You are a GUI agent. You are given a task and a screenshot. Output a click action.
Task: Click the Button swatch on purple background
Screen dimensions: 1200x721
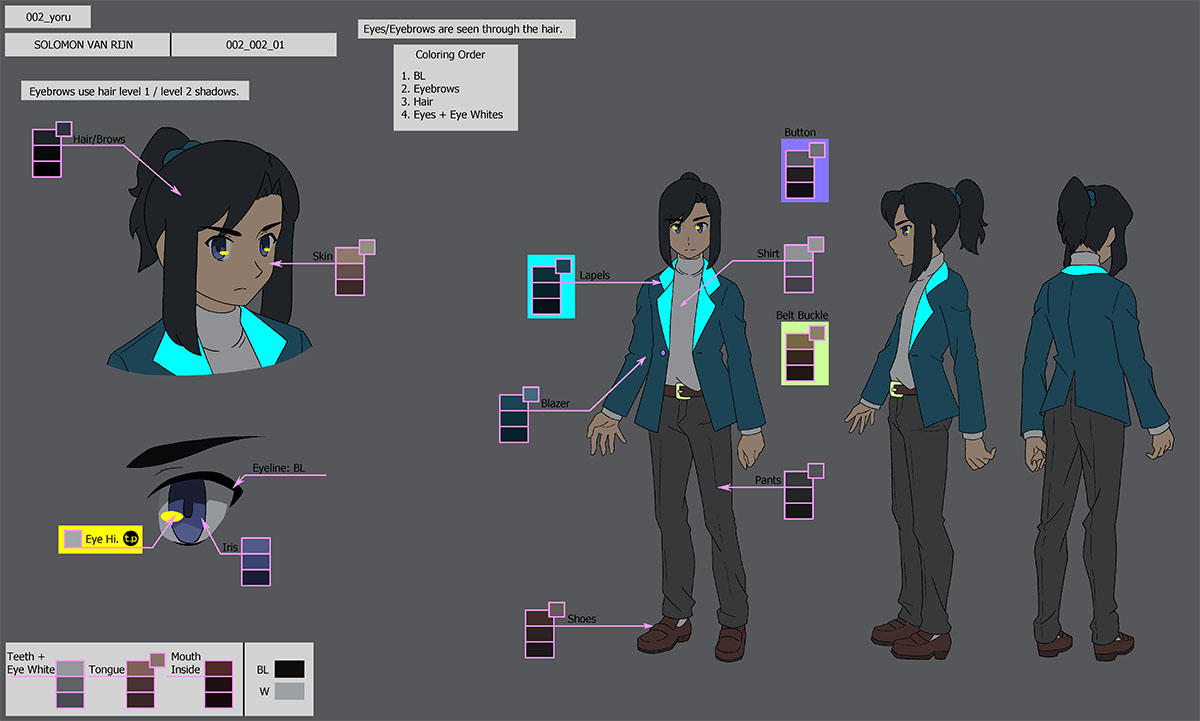803,171
